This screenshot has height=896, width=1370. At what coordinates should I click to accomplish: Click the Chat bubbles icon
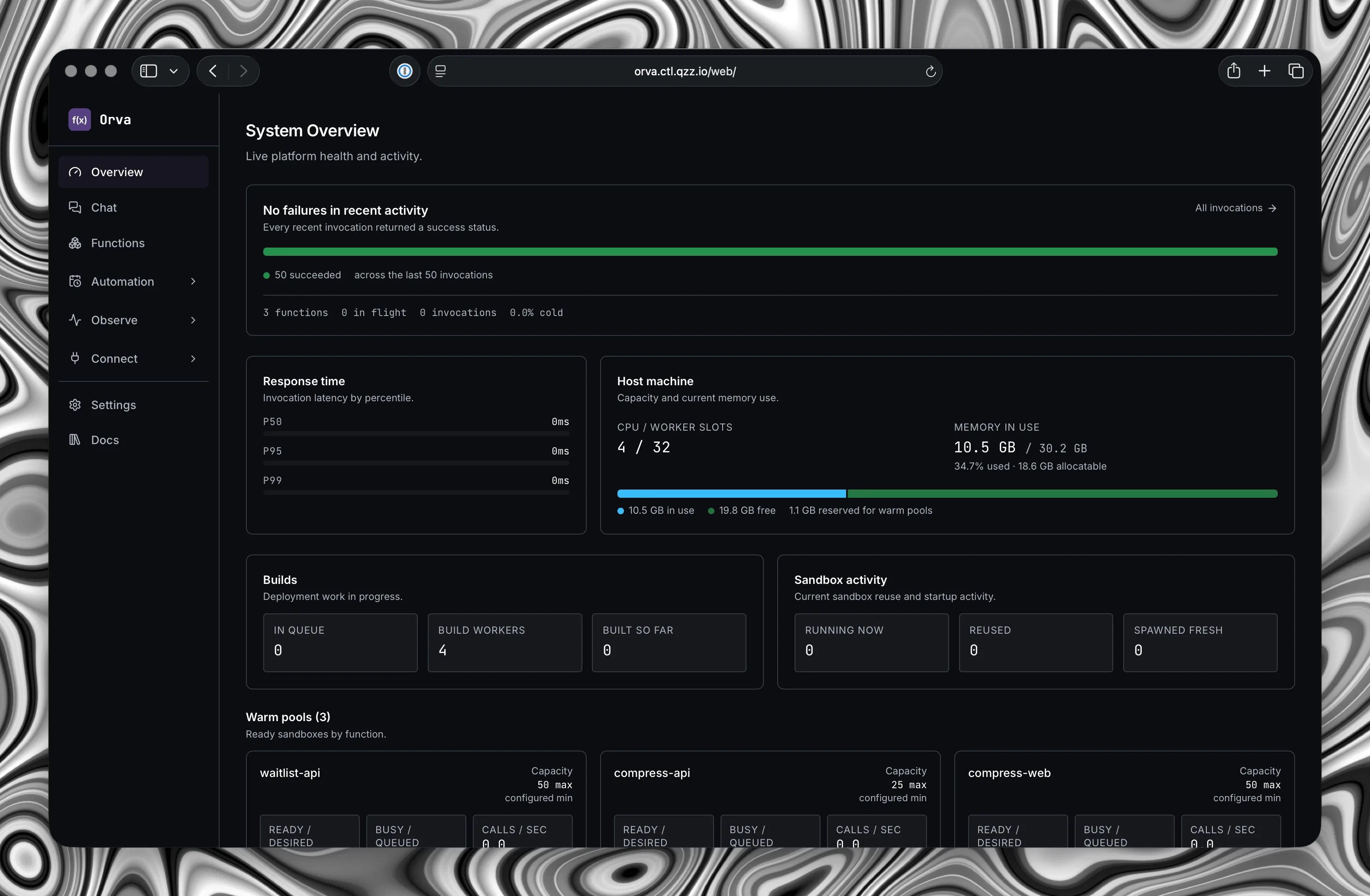[x=75, y=207]
